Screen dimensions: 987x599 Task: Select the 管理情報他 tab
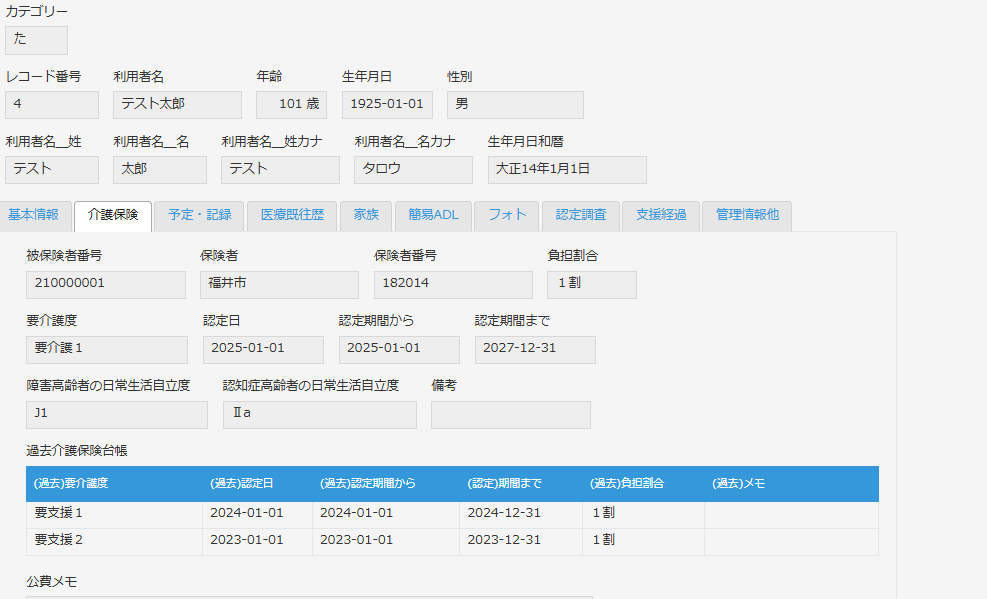[747, 215]
